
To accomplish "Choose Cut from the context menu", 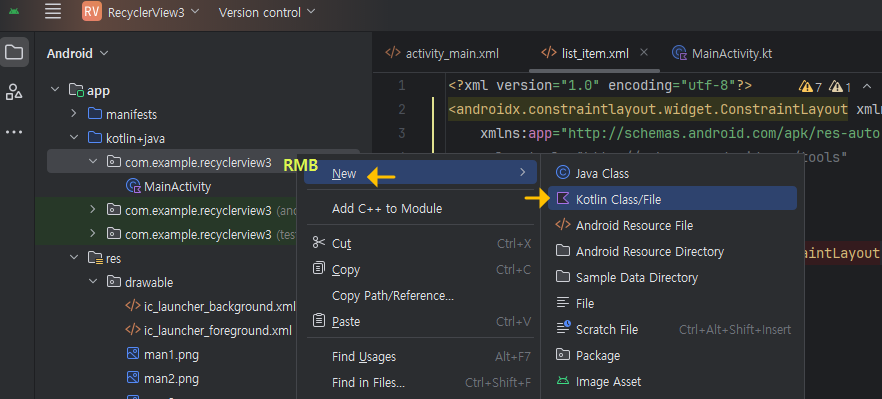I will [x=420, y=244].
